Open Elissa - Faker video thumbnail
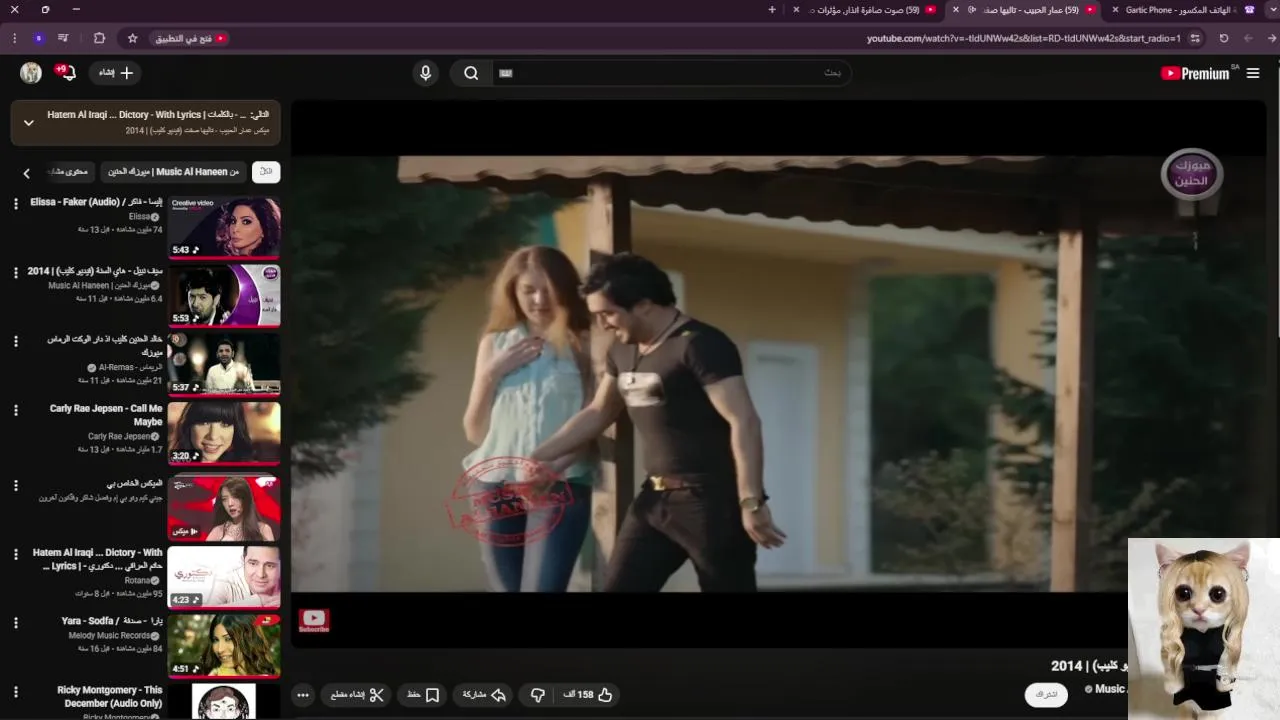 point(224,227)
